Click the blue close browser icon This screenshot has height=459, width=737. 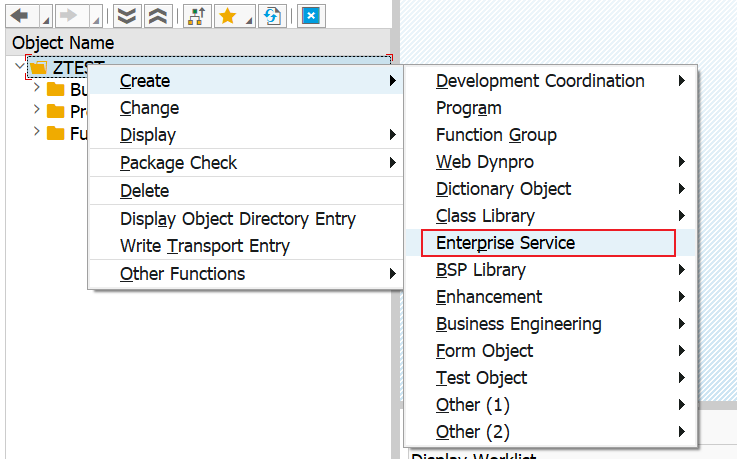(x=311, y=16)
